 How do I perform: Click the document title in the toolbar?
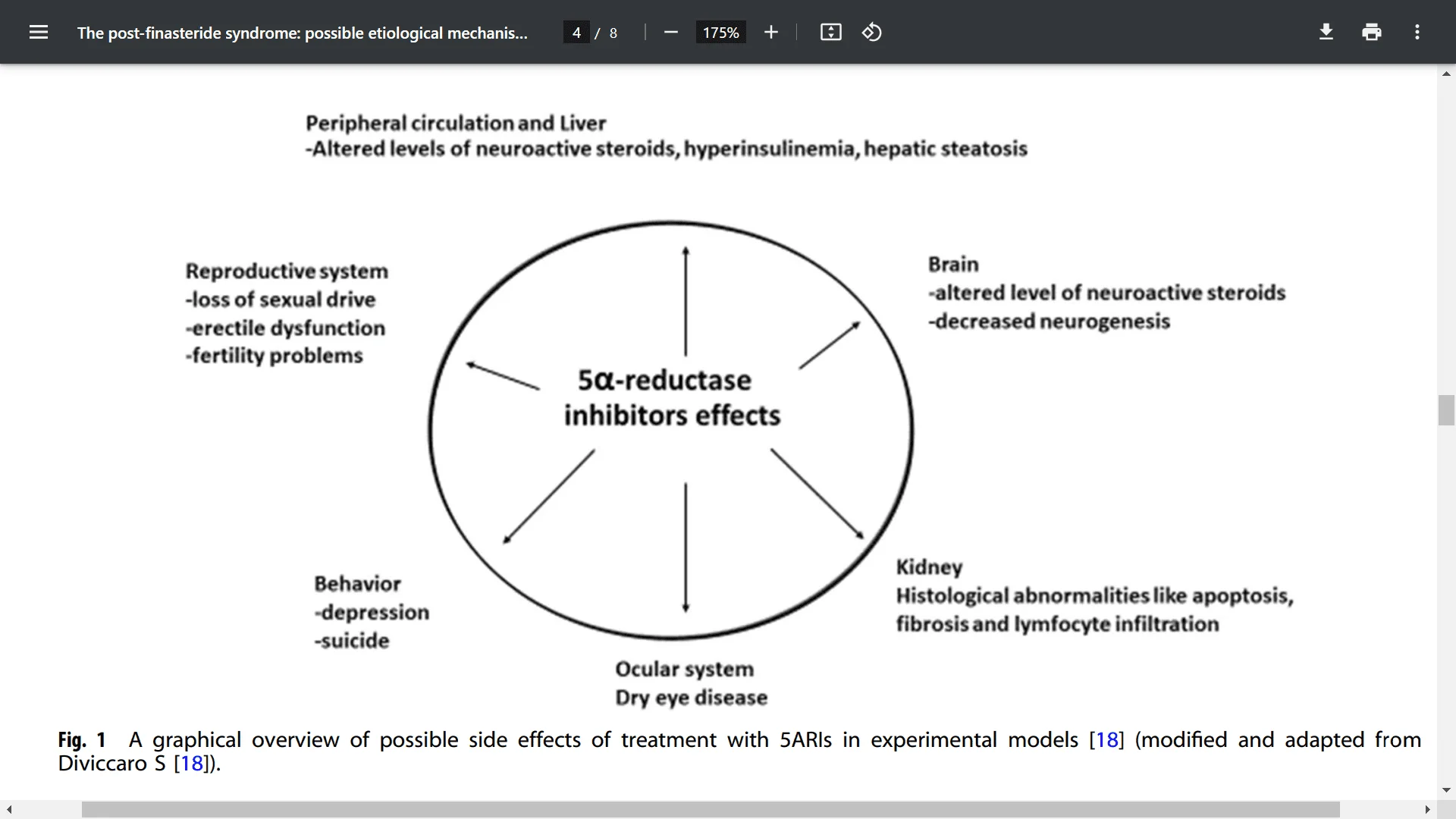pos(302,33)
